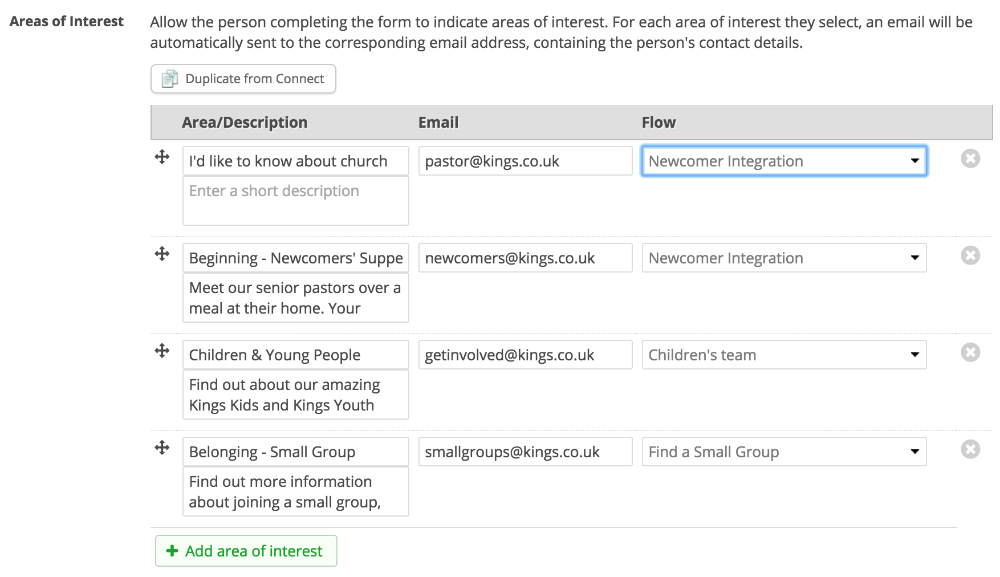Image resolution: width=1000 pixels, height=577 pixels.
Task: Remove the "I'd like to know about church" row
Action: tap(970, 159)
